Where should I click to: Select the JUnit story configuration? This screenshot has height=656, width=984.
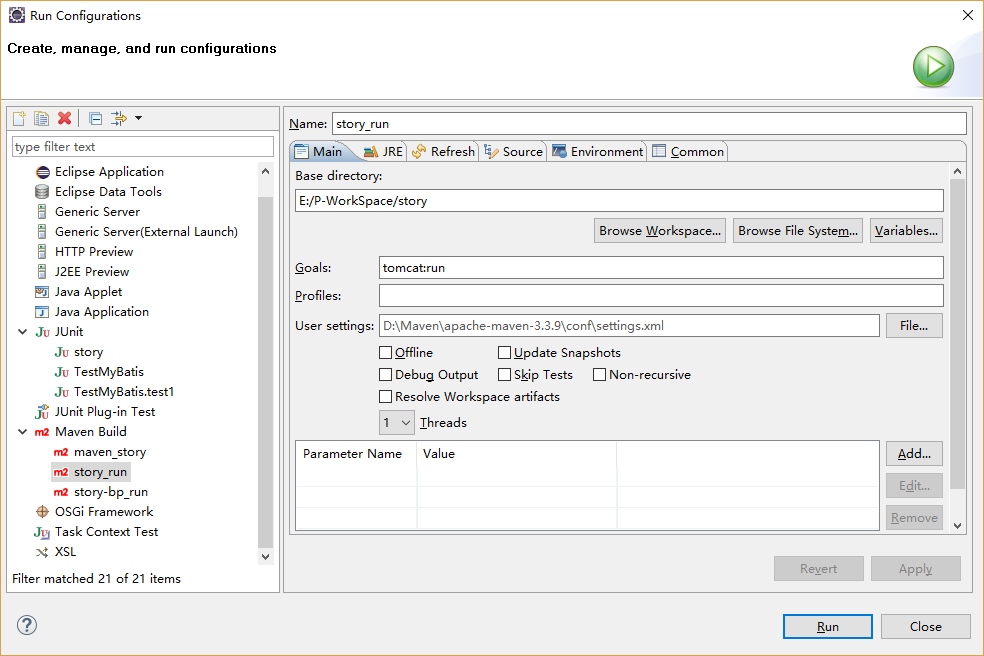pos(88,352)
